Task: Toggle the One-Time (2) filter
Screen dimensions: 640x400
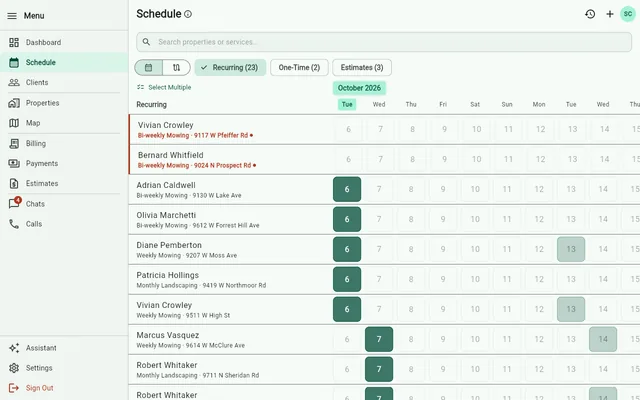Action: click(x=299, y=67)
